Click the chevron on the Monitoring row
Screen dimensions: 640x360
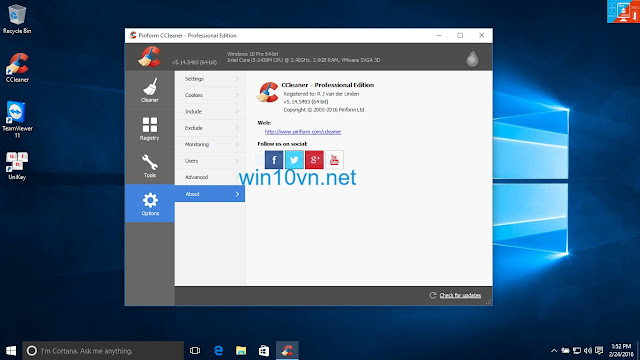237,144
